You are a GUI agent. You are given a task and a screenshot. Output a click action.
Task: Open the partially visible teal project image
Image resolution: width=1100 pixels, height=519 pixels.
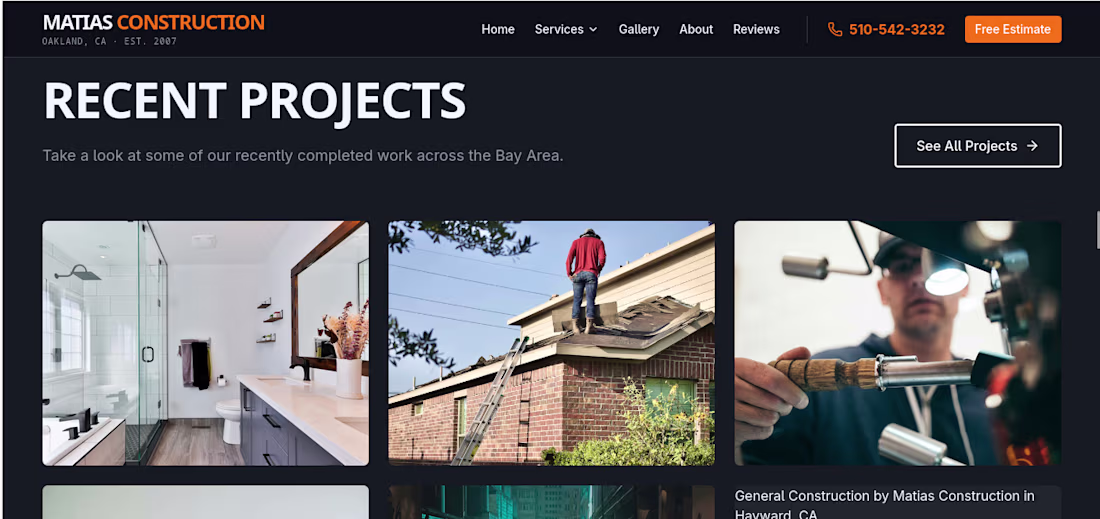pos(551,502)
